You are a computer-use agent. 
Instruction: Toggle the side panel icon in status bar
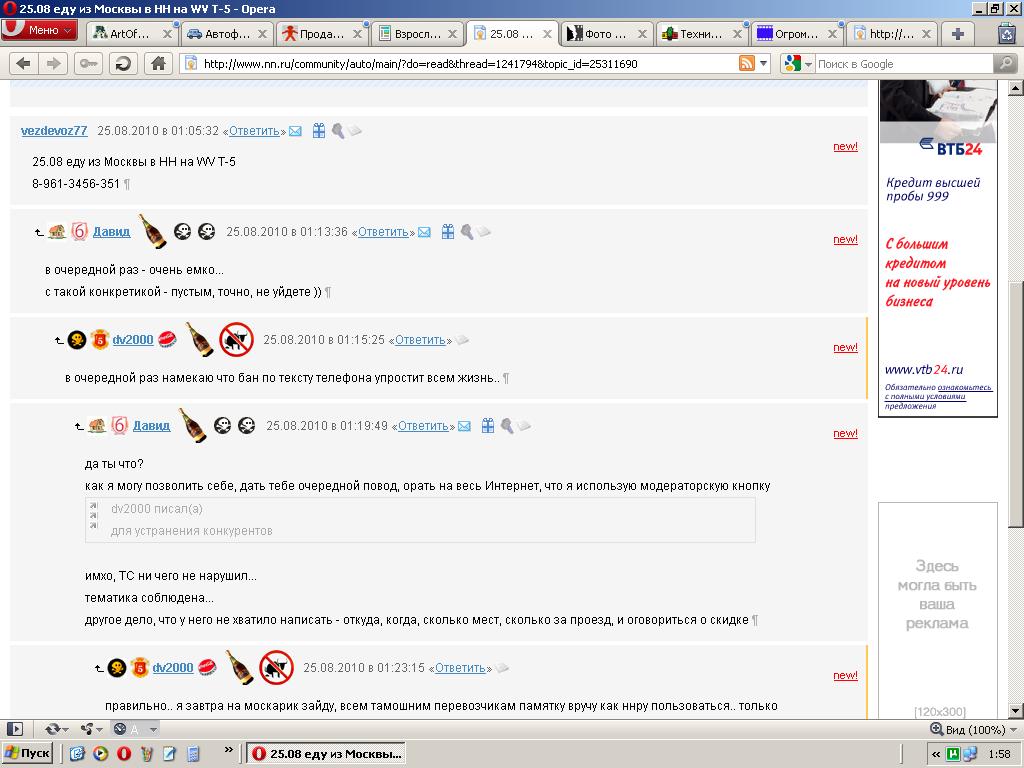pos(14,729)
